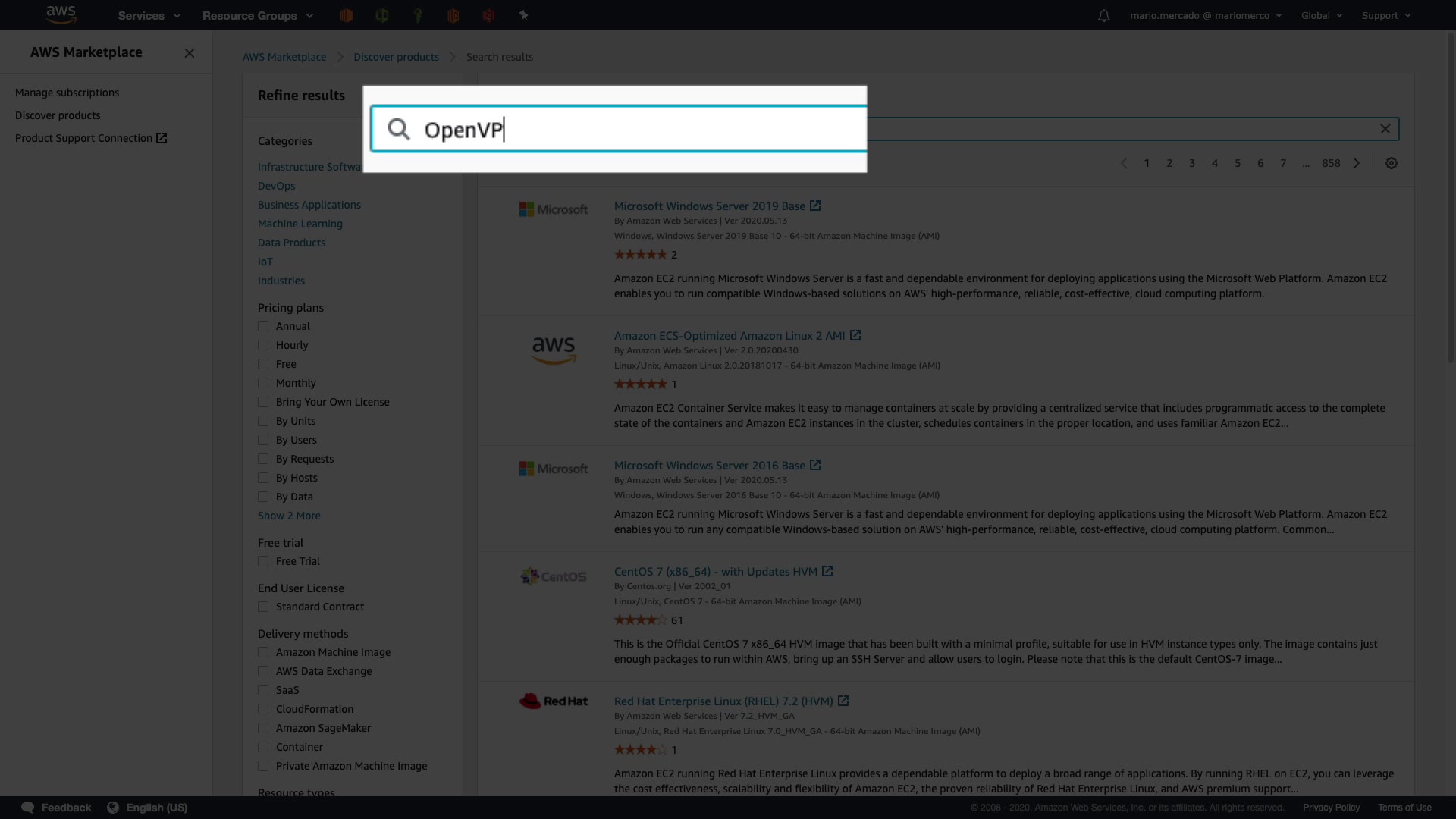The height and width of the screenshot is (819, 1456).
Task: Open CentOS 7 with Updates HVM listing
Action: (715, 572)
